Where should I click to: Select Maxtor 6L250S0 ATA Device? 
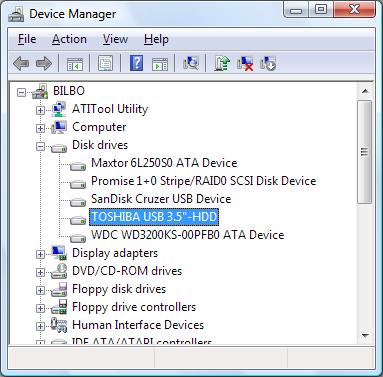(x=164, y=163)
